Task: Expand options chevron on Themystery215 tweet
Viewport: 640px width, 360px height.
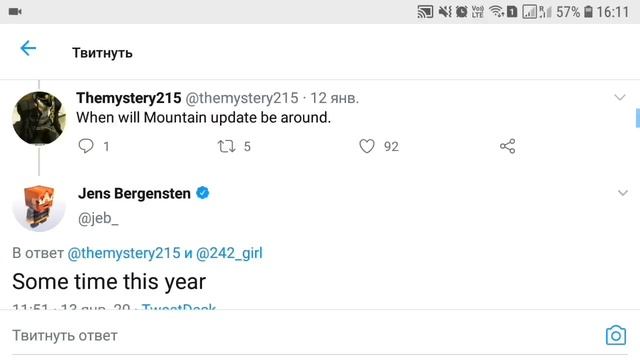Action: [620, 97]
